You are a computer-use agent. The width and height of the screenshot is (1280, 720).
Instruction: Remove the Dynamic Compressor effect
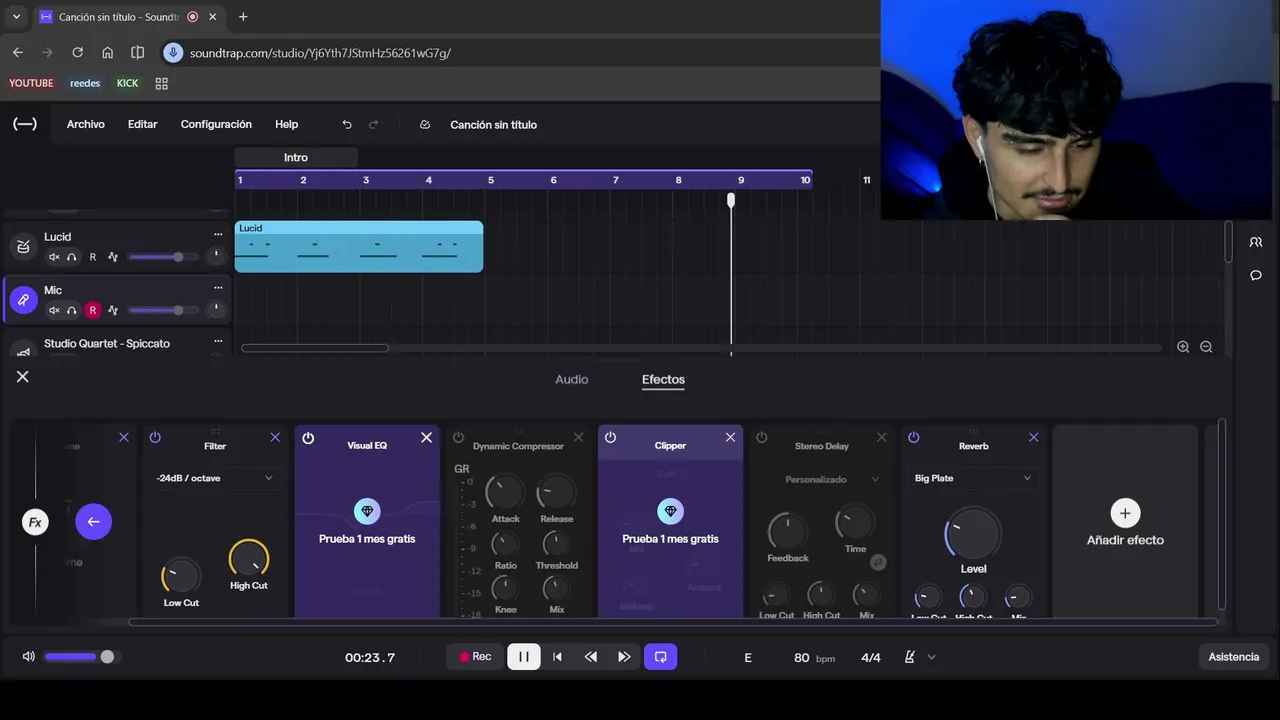coord(578,437)
